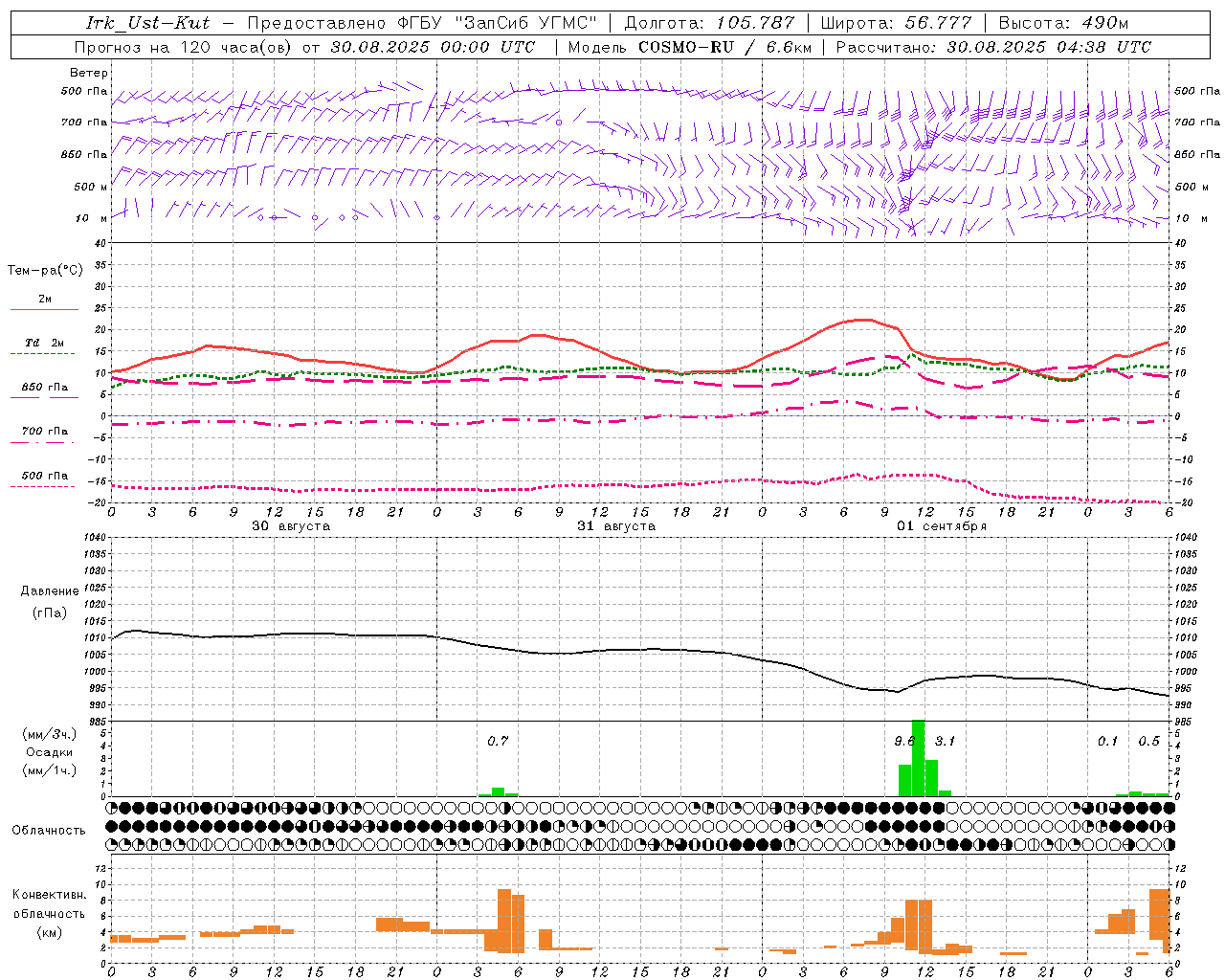Click the station name "Irk_Ust-Kut" in the header

[147, 23]
